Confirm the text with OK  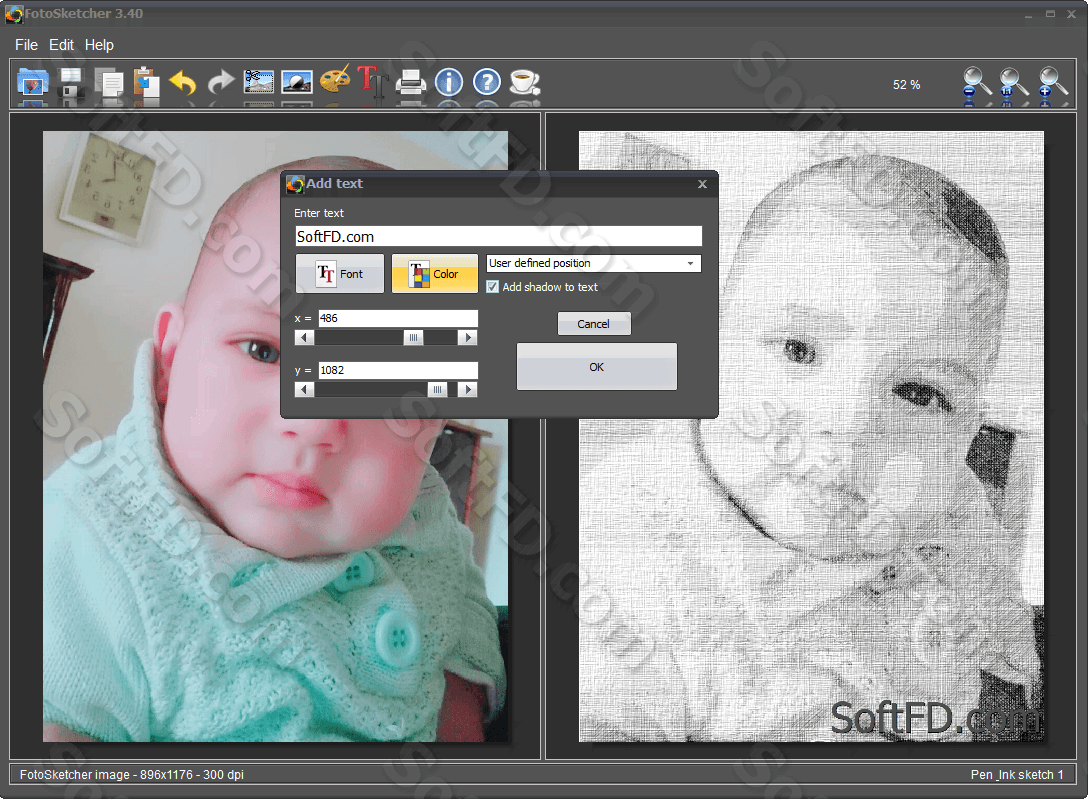point(597,367)
